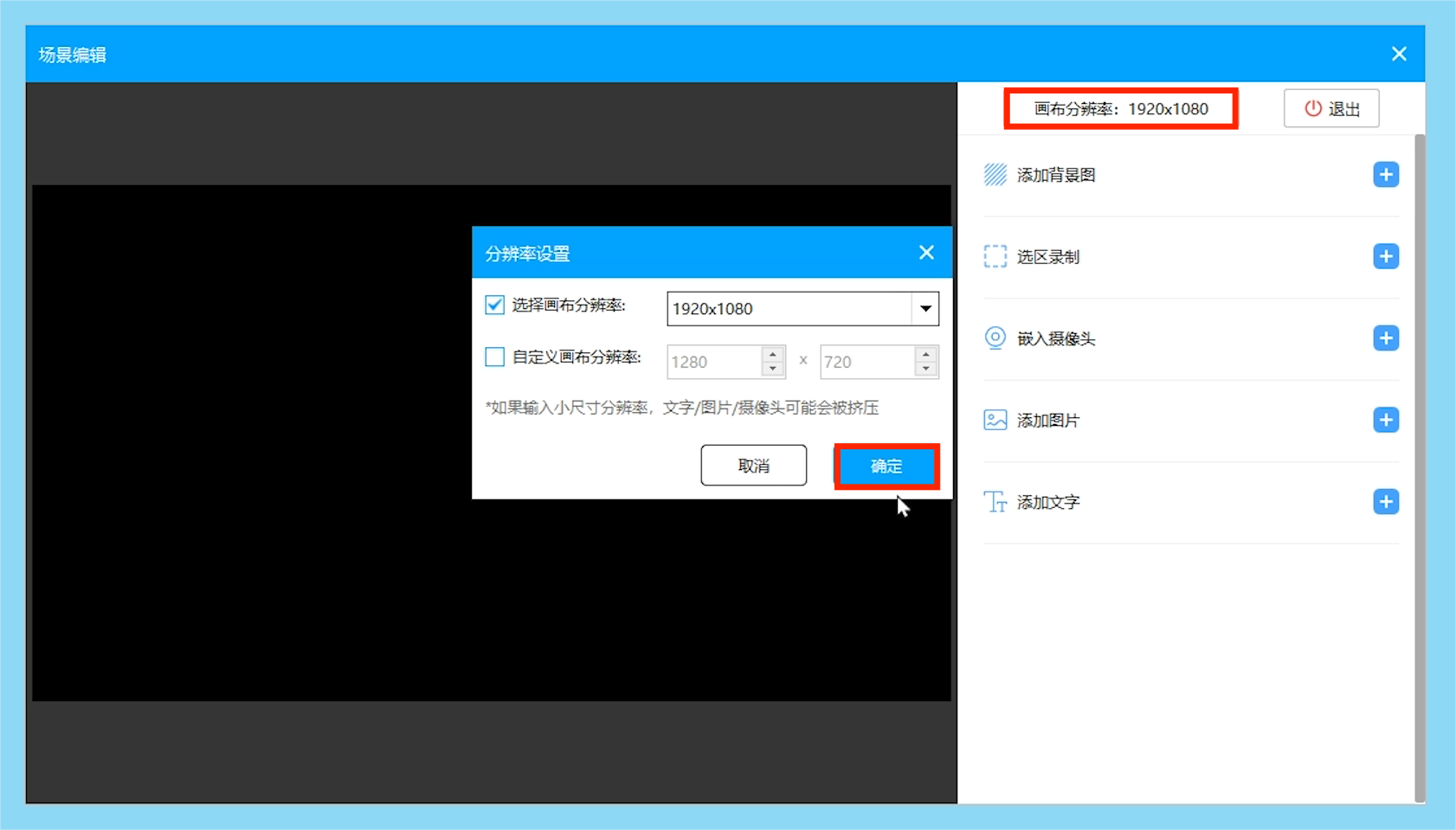Click the 添加图片 picture icon
The width and height of the screenshot is (1456, 830).
(x=994, y=420)
